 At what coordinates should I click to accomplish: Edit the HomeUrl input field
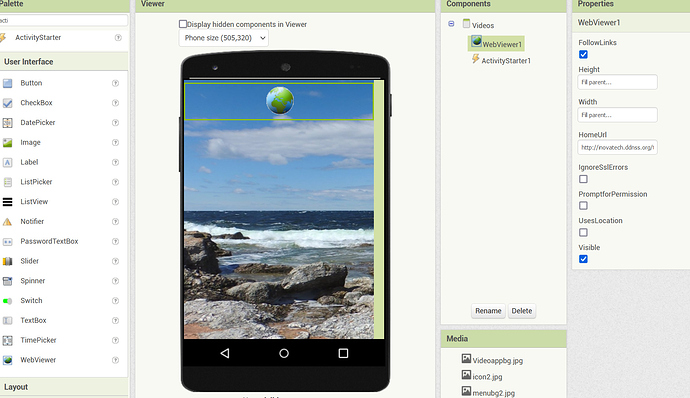tap(617, 147)
